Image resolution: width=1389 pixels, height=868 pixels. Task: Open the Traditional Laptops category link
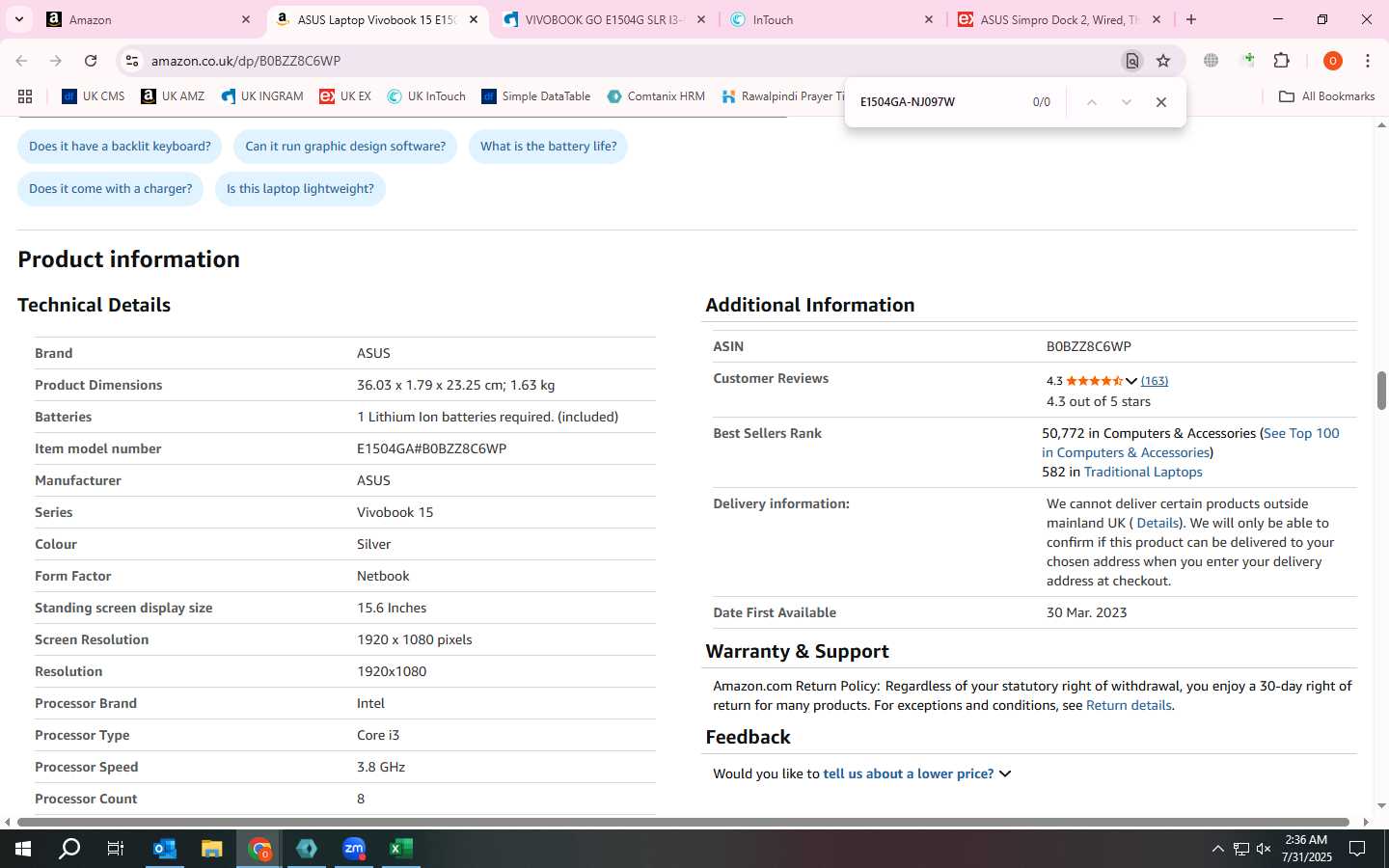(1143, 472)
